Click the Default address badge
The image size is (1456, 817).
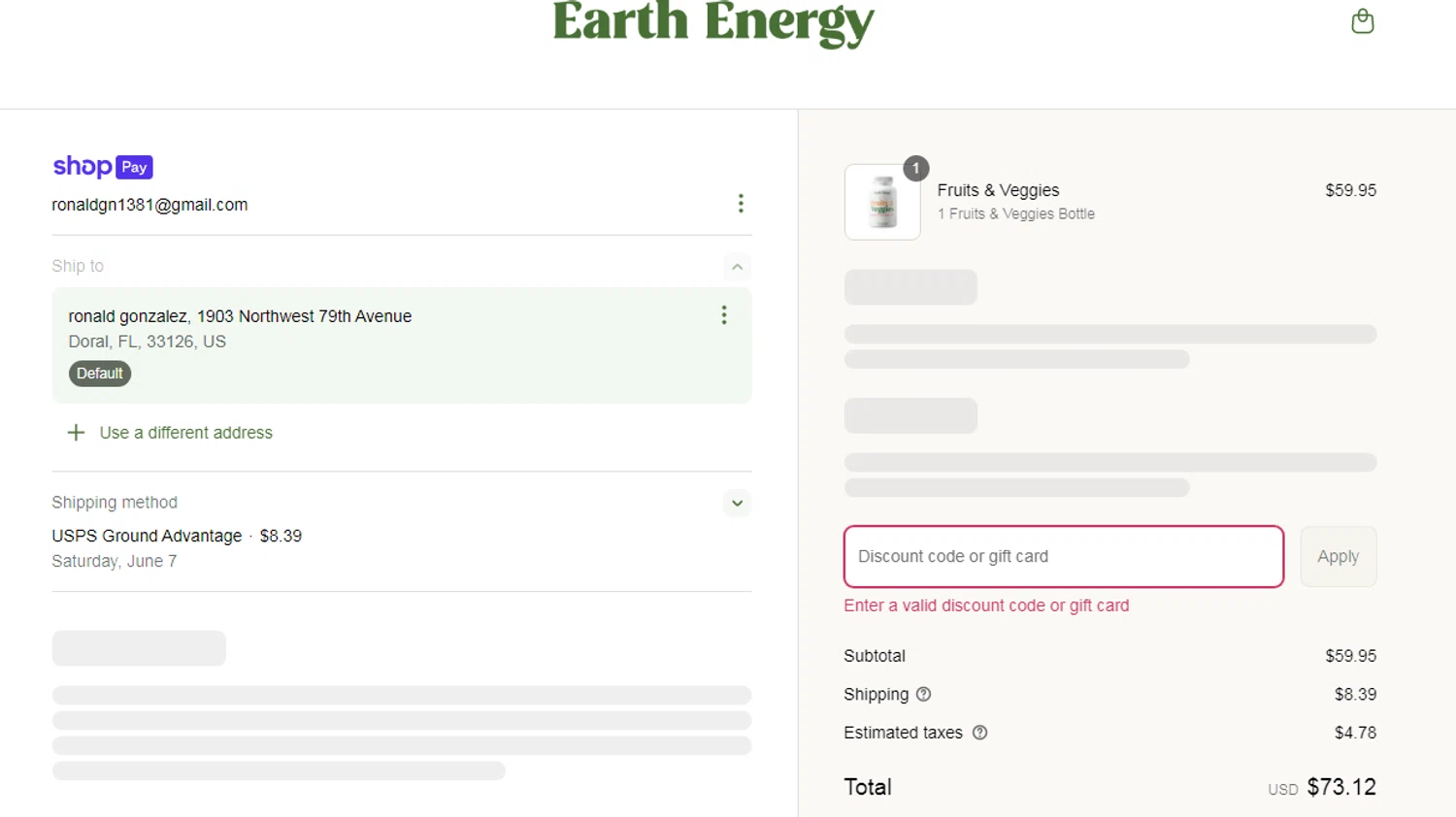[x=100, y=374]
